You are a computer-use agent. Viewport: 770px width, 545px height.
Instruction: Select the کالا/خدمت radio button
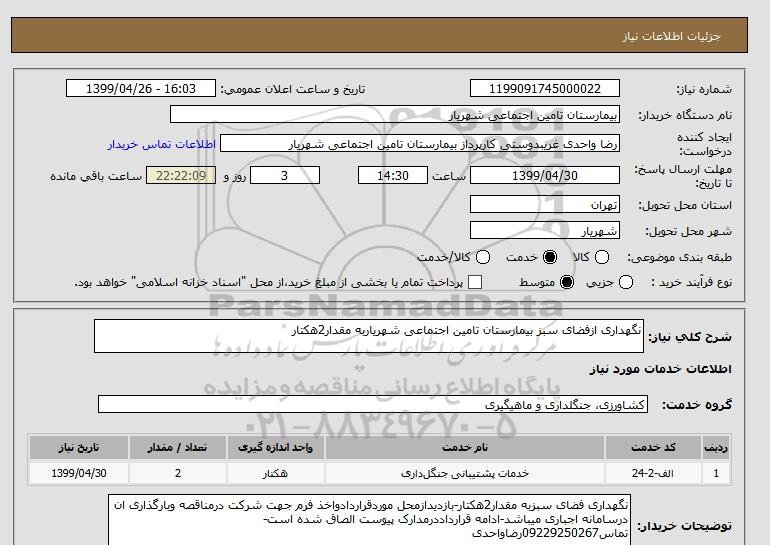click(x=483, y=257)
